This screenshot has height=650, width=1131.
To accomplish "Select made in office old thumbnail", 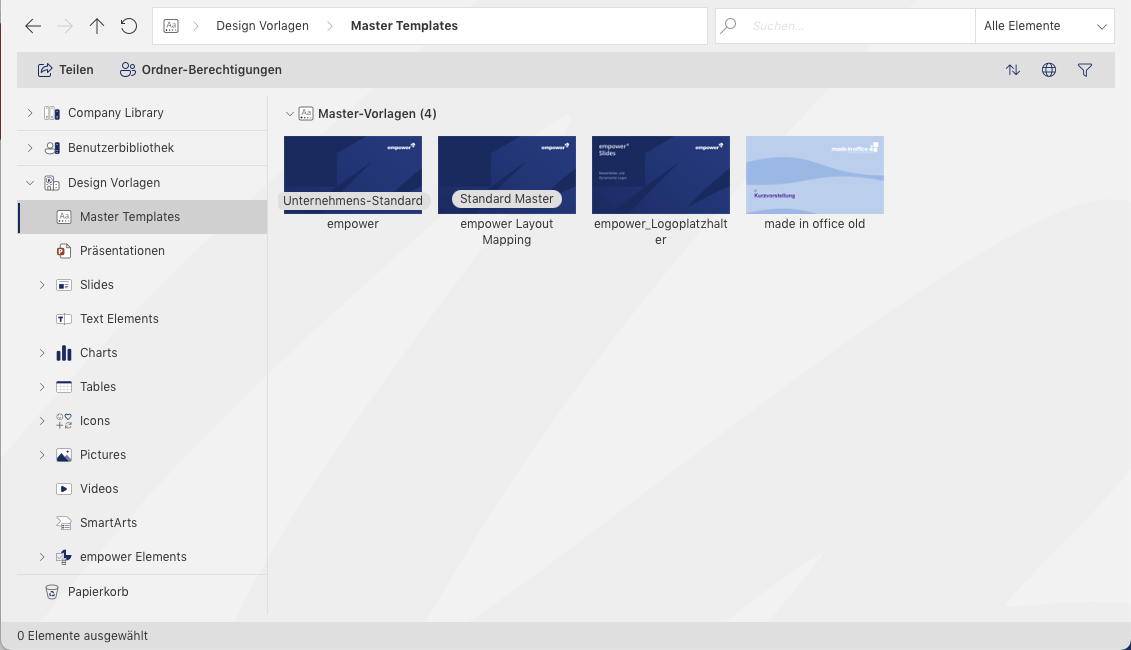I will click(814, 175).
